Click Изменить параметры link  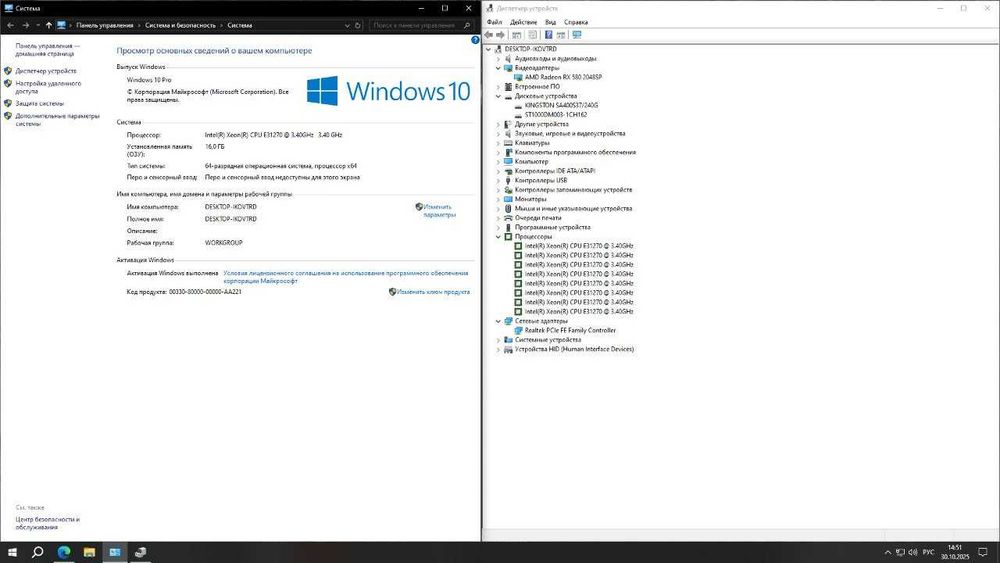(439, 210)
